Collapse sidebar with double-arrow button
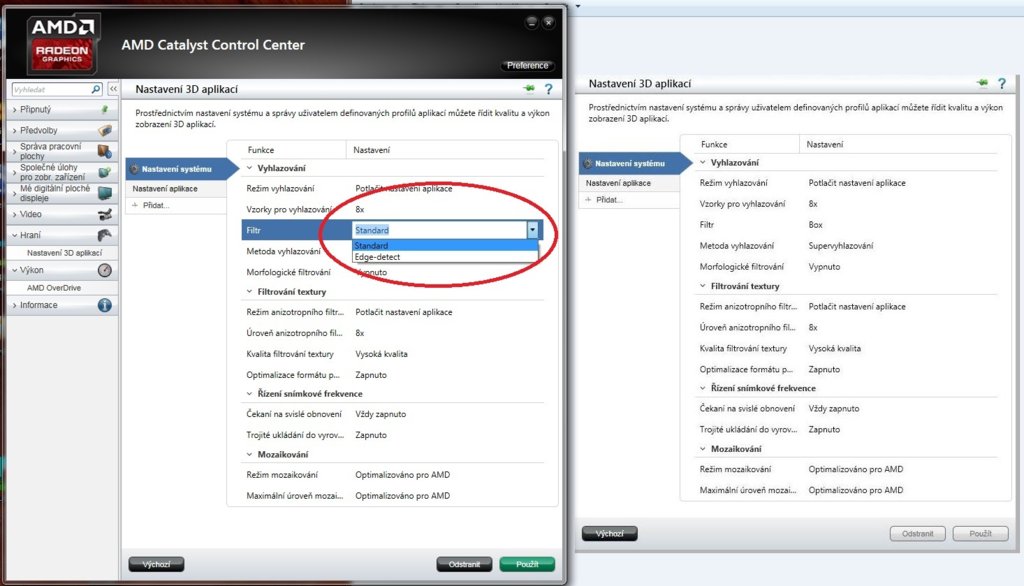This screenshot has width=1024, height=586. tap(113, 89)
